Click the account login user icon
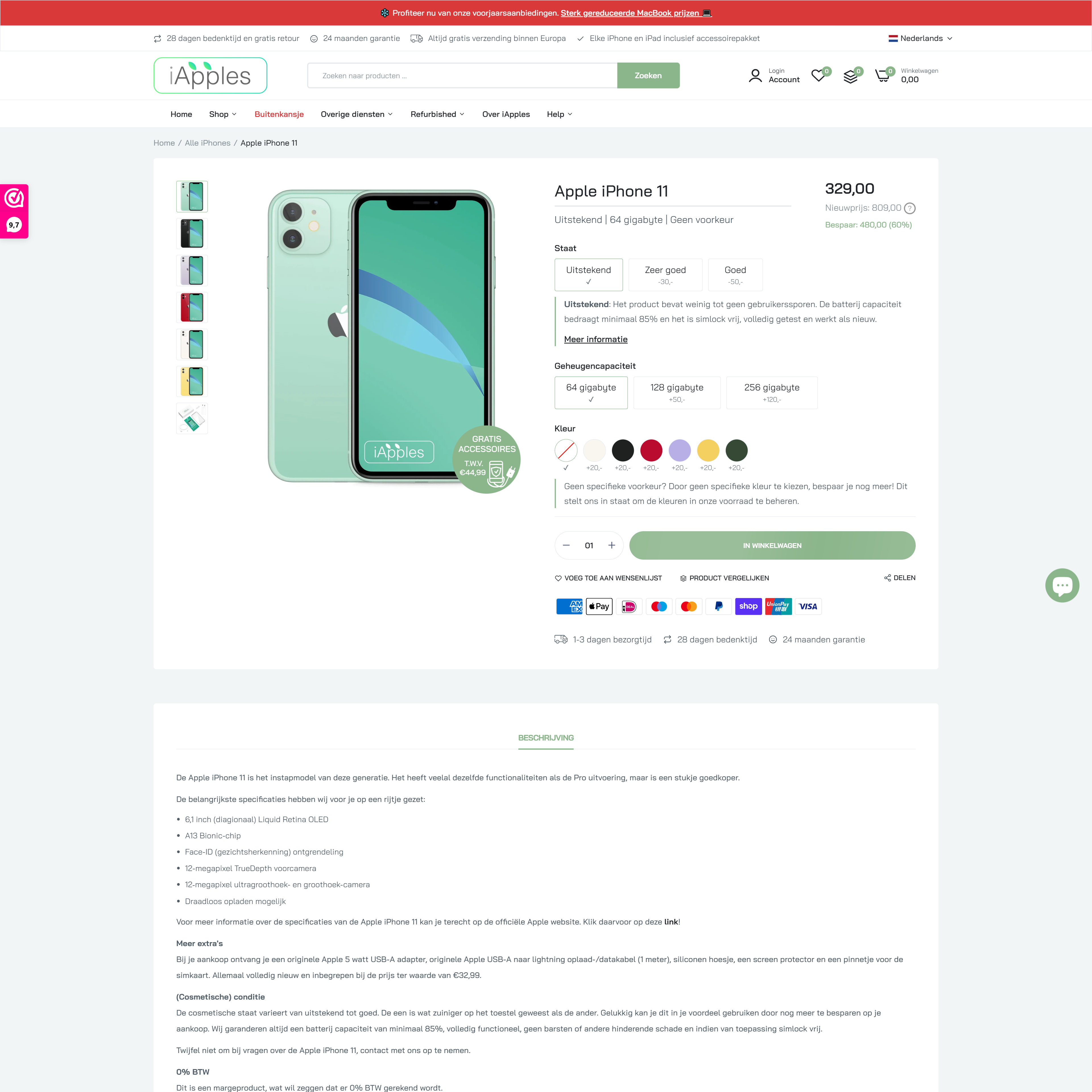 click(755, 76)
